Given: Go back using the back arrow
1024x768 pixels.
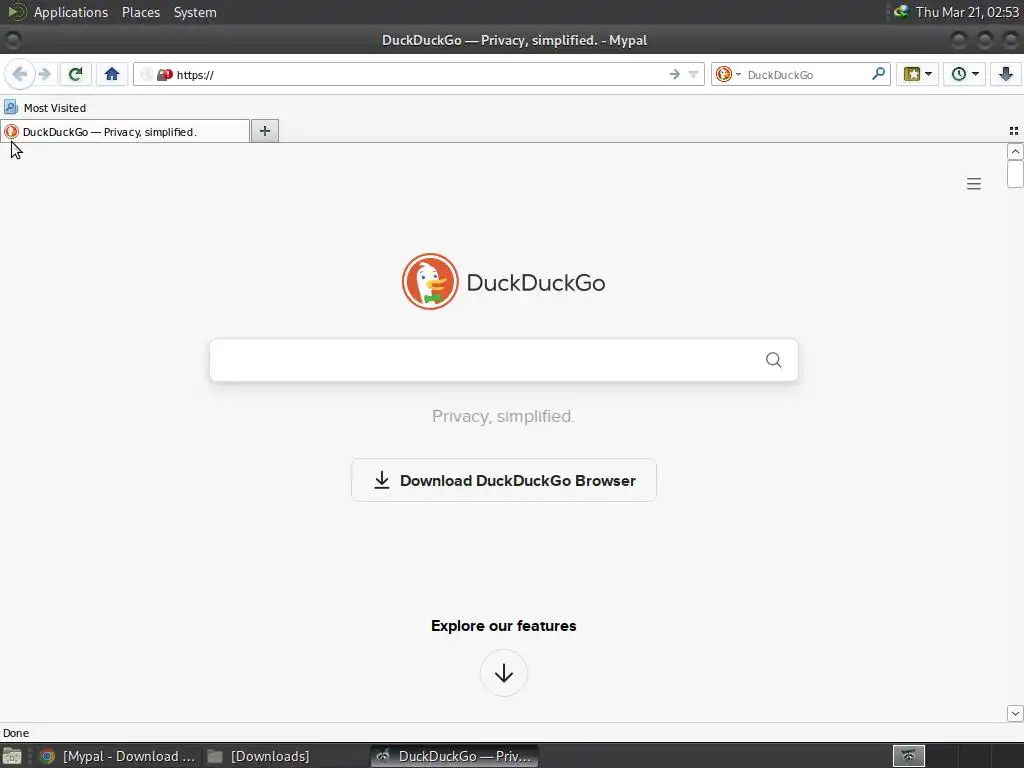Looking at the screenshot, I should [x=20, y=74].
